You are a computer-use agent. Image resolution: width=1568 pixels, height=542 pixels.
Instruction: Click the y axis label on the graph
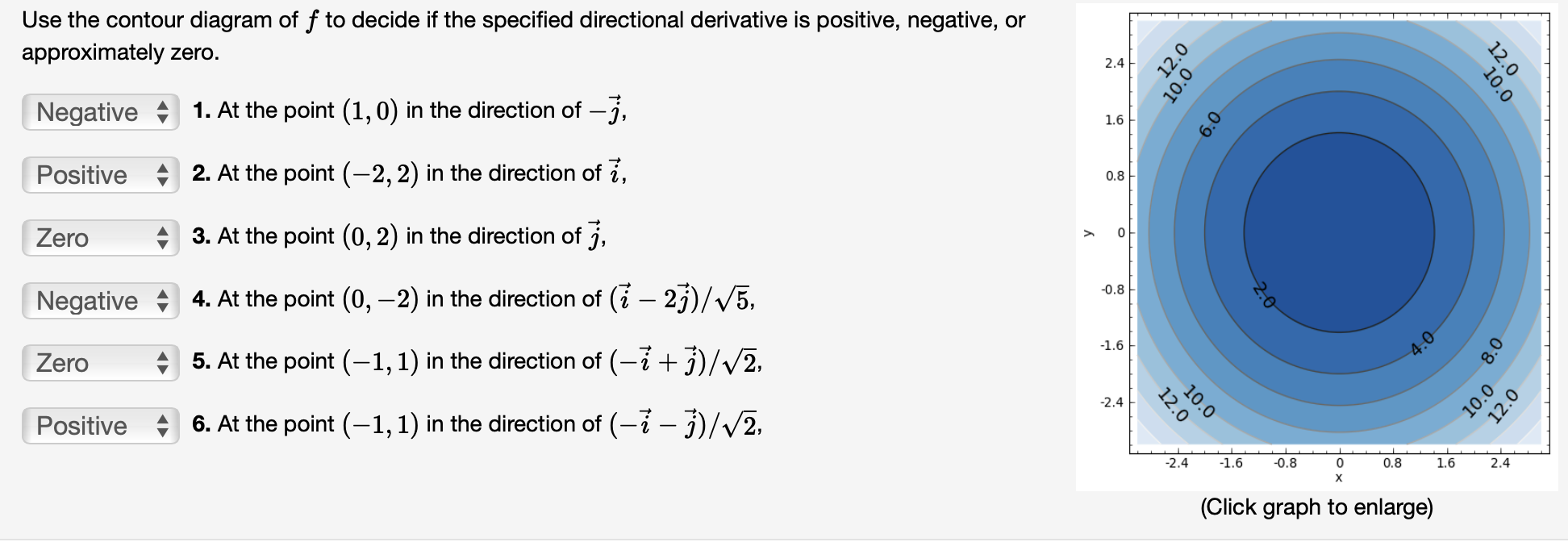(1088, 231)
